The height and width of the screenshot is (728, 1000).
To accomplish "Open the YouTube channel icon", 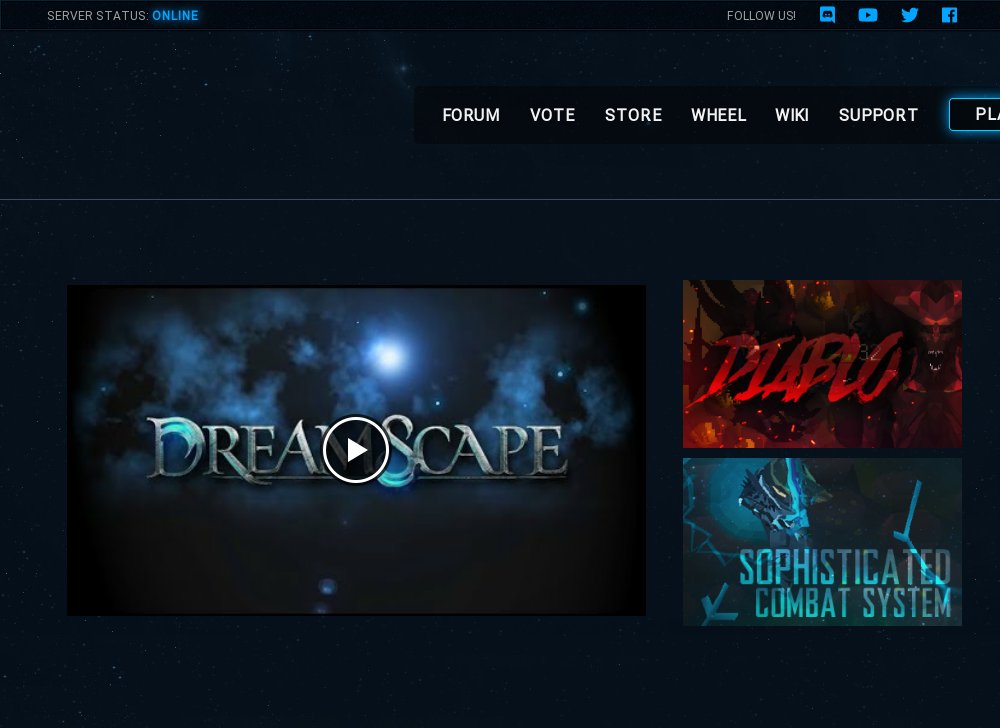I will [x=867, y=15].
